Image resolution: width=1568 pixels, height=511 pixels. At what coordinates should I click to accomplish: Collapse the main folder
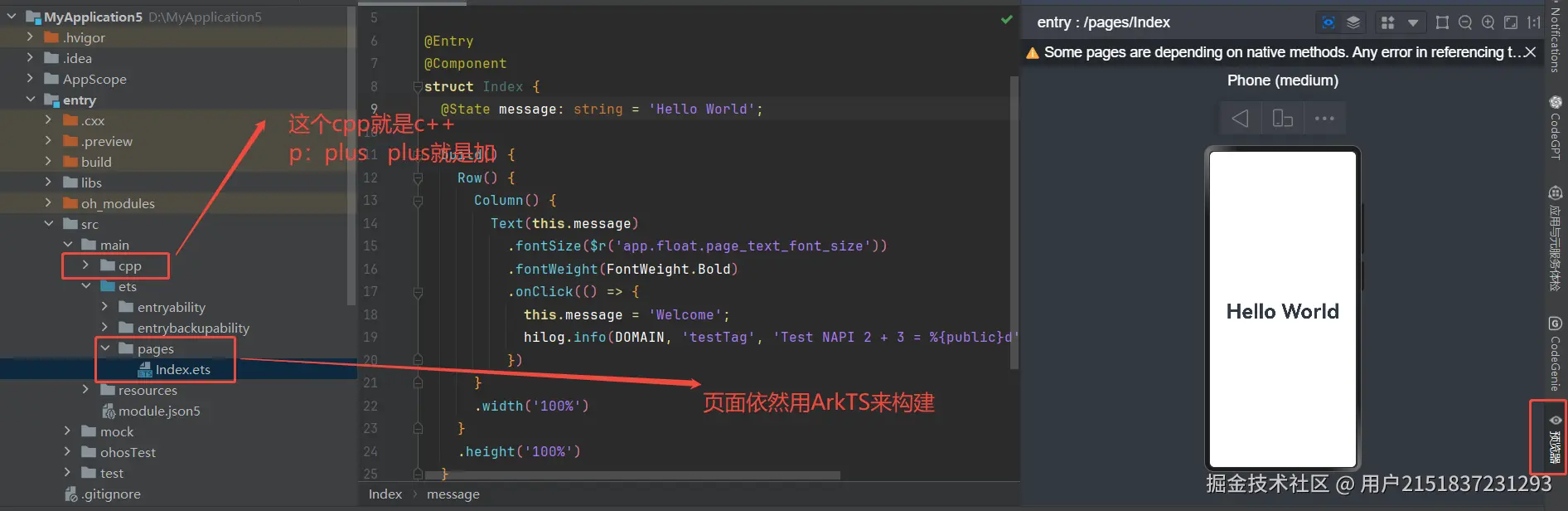point(67,245)
